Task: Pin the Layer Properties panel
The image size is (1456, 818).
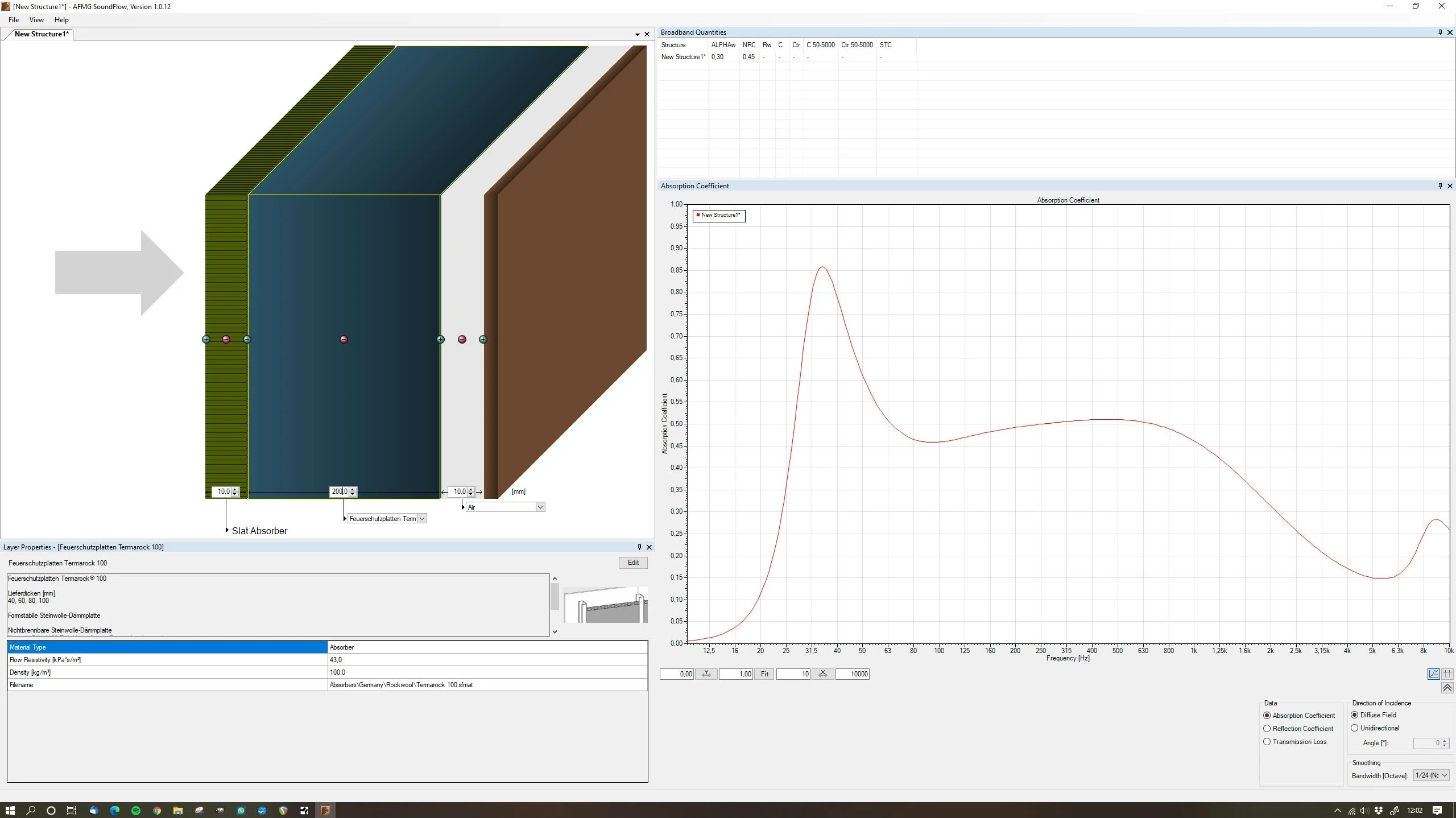Action: (x=639, y=547)
